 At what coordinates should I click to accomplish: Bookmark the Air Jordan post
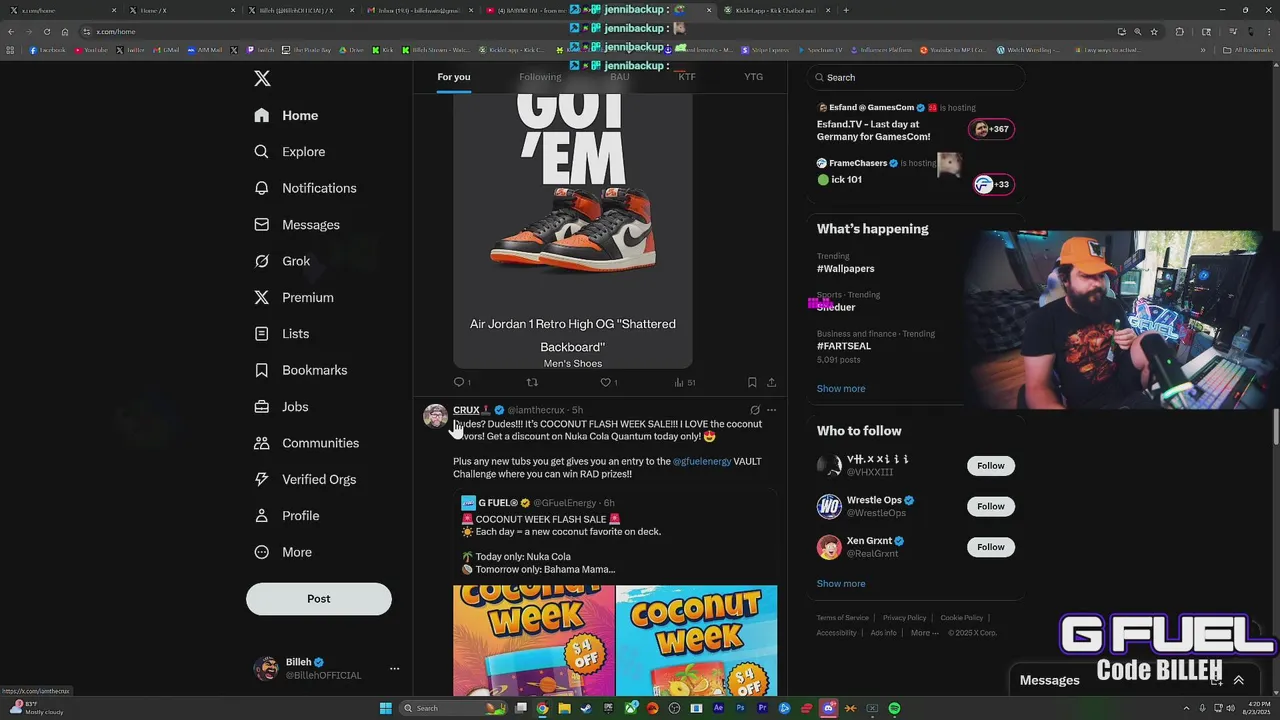point(752,382)
